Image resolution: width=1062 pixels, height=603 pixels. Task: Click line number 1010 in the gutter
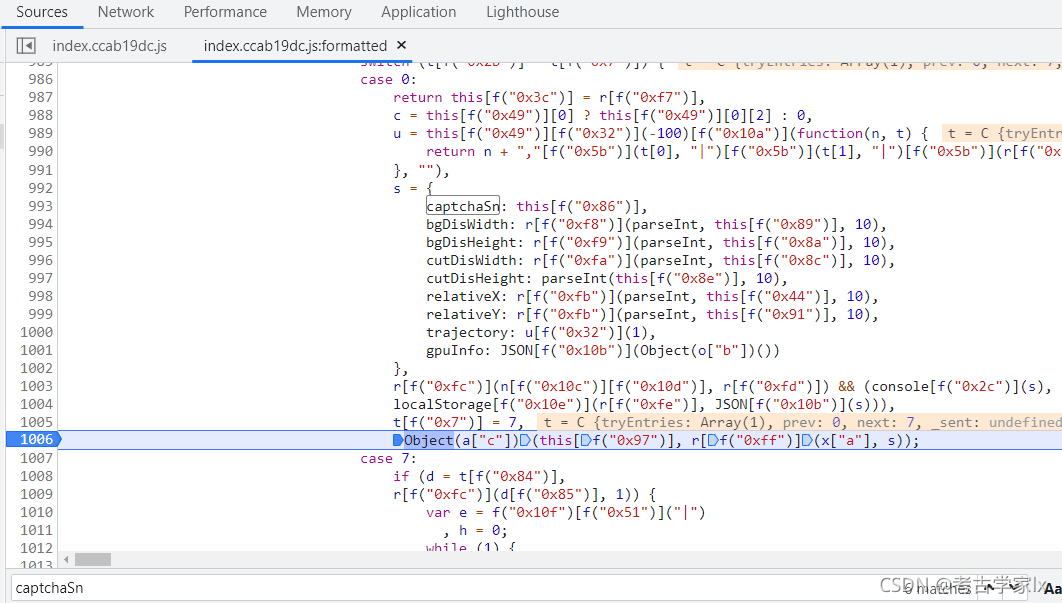(36, 512)
